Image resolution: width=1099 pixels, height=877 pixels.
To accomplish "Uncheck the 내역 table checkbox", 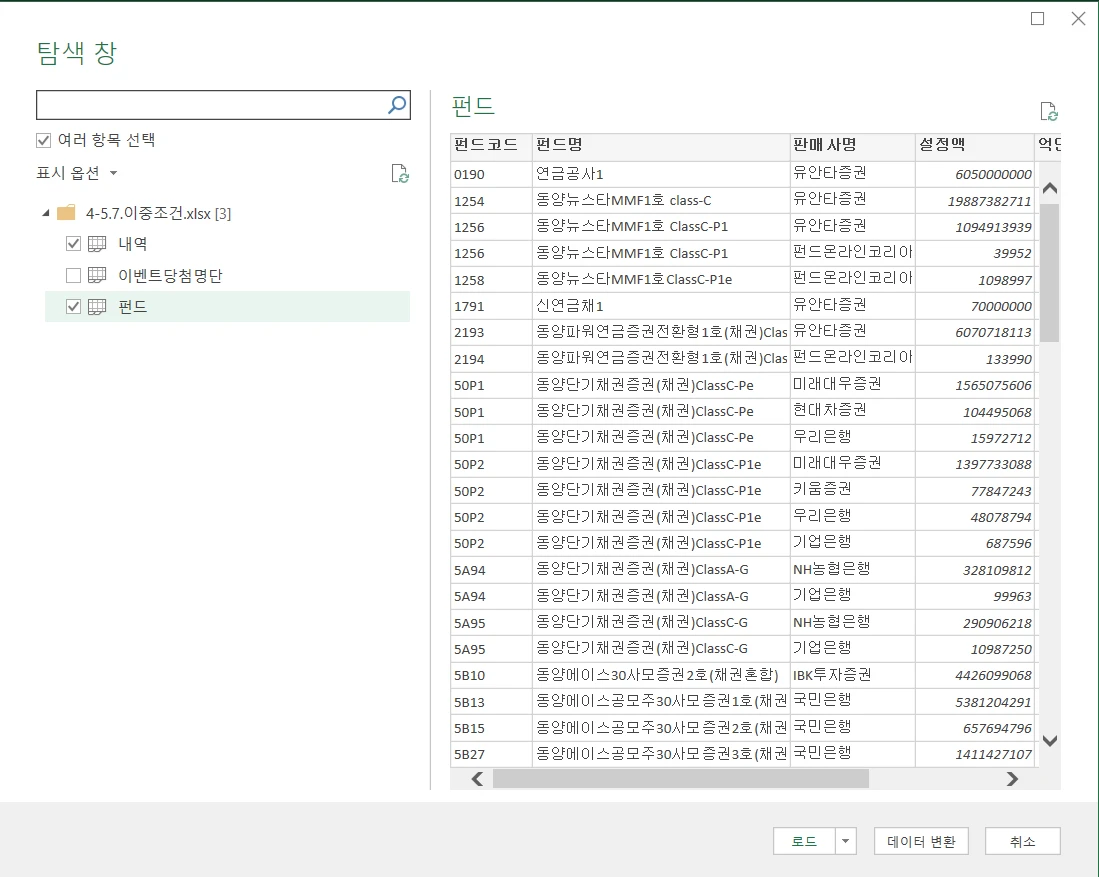I will pyautogui.click(x=73, y=243).
